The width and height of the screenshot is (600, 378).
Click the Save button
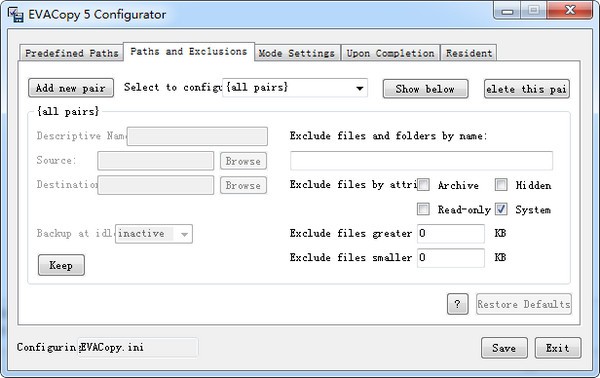504,348
